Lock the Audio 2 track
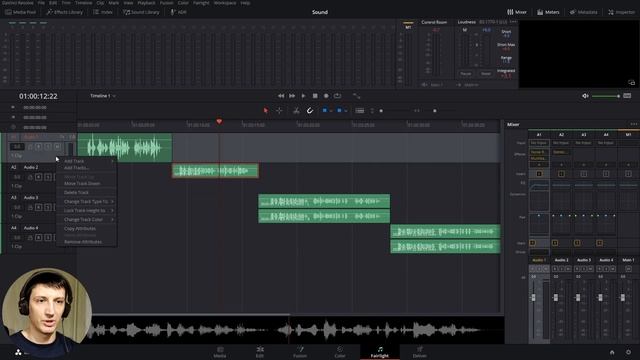This screenshot has height=360, width=640. pyautogui.click(x=30, y=177)
